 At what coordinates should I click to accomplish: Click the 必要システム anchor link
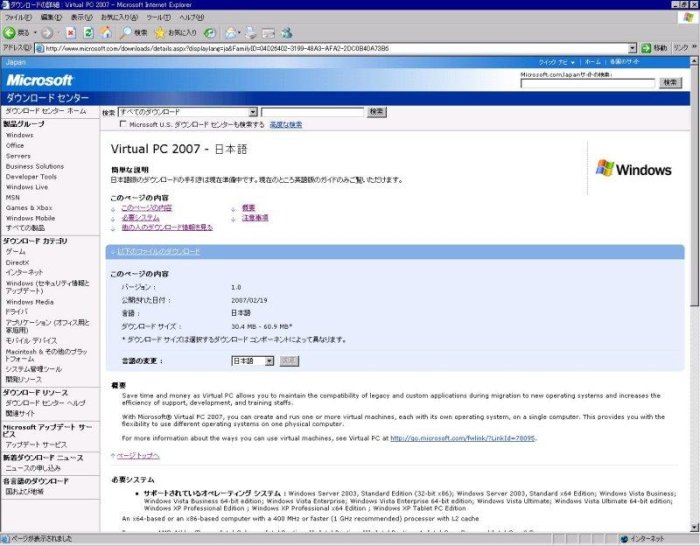pyautogui.click(x=141, y=218)
